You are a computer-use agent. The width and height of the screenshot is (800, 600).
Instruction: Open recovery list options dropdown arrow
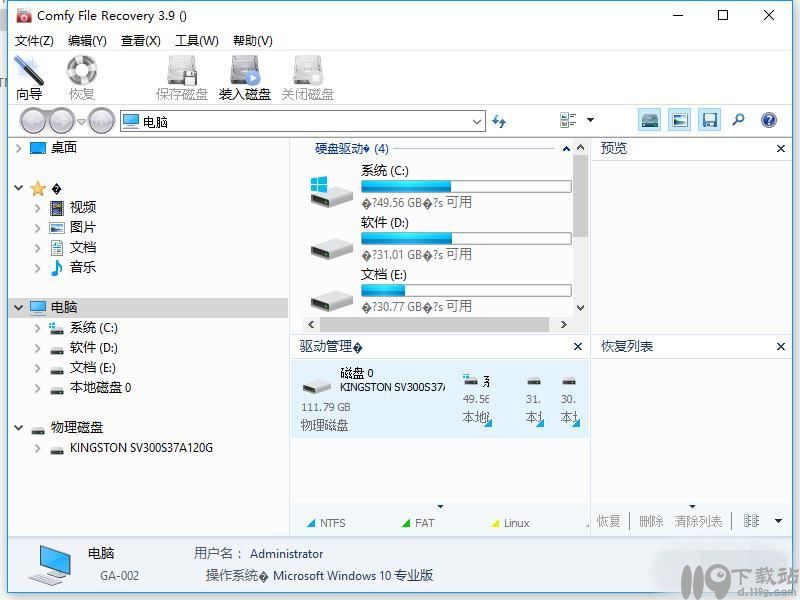click(x=779, y=521)
